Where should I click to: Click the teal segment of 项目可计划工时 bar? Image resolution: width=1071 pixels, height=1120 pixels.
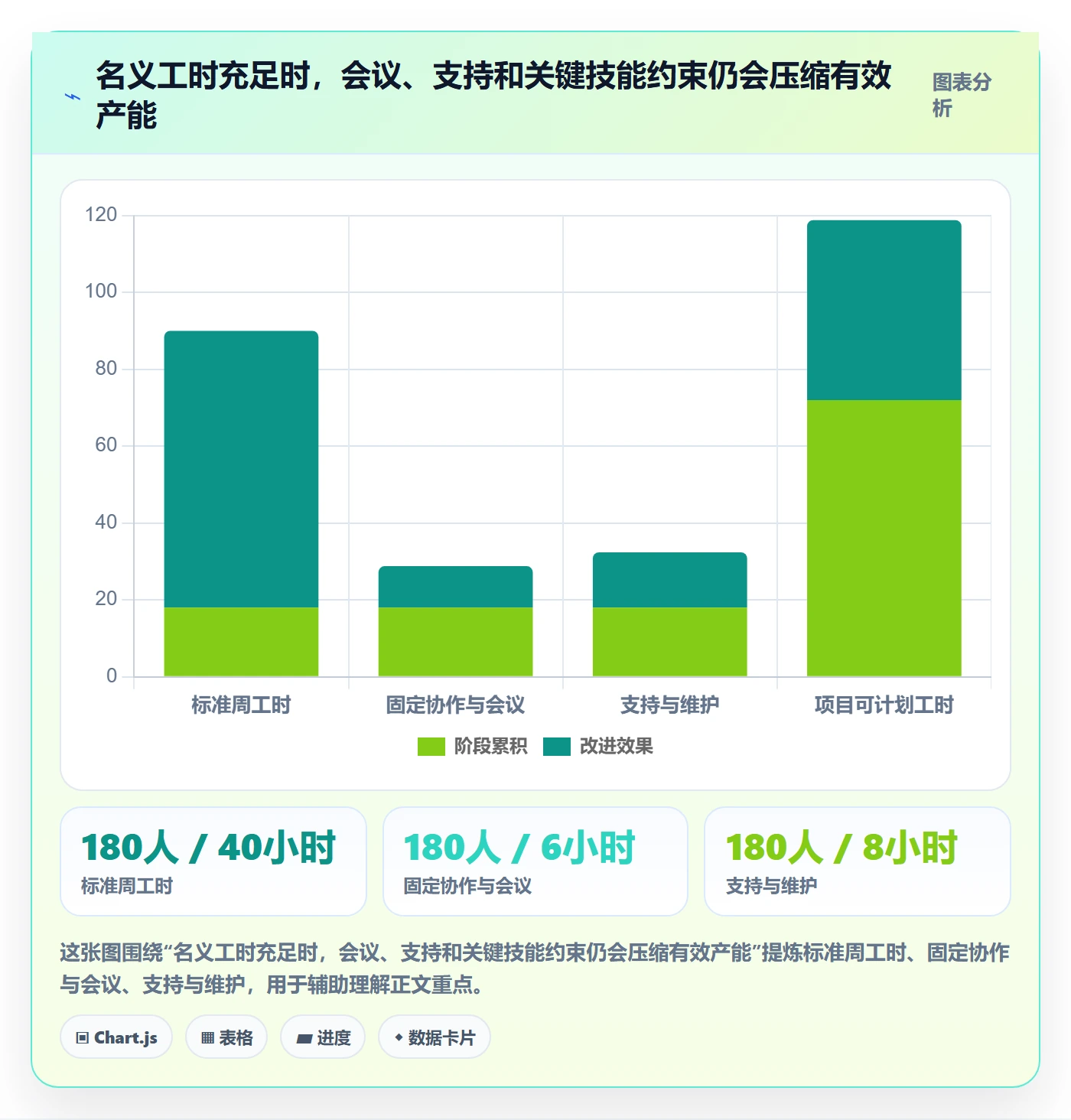(884, 310)
